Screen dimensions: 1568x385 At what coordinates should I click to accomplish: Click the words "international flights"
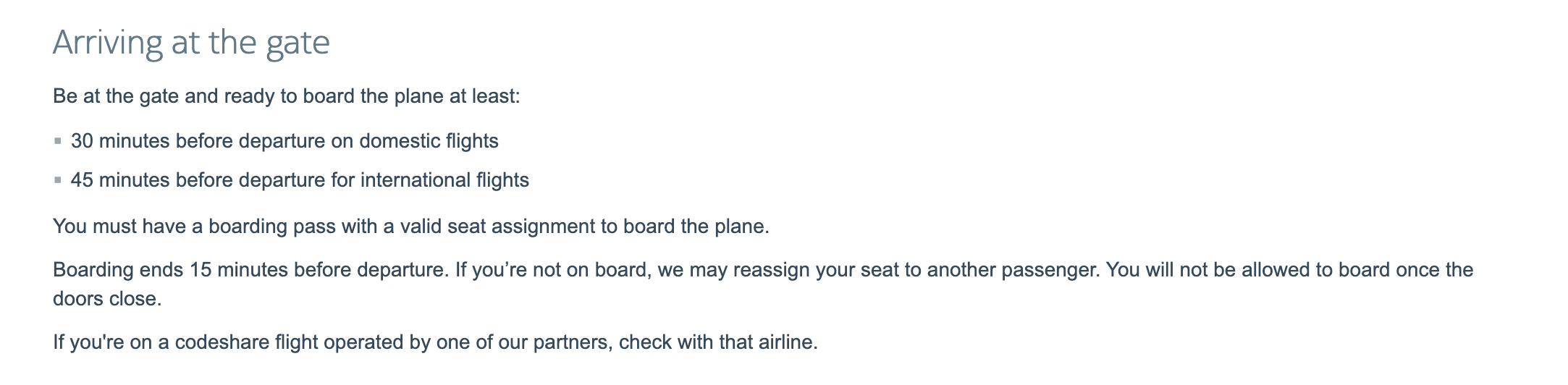coord(444,179)
